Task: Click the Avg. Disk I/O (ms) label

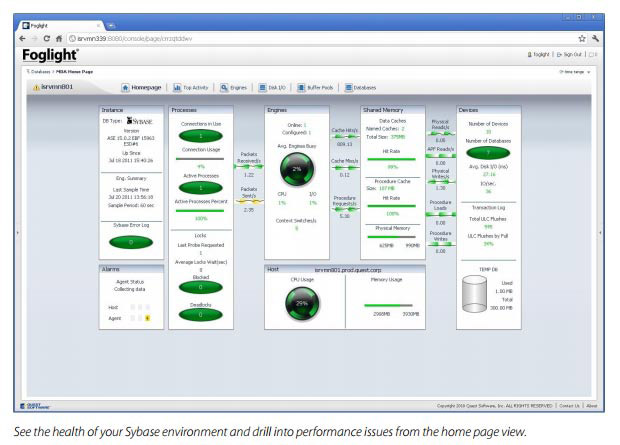Action: click(488, 167)
